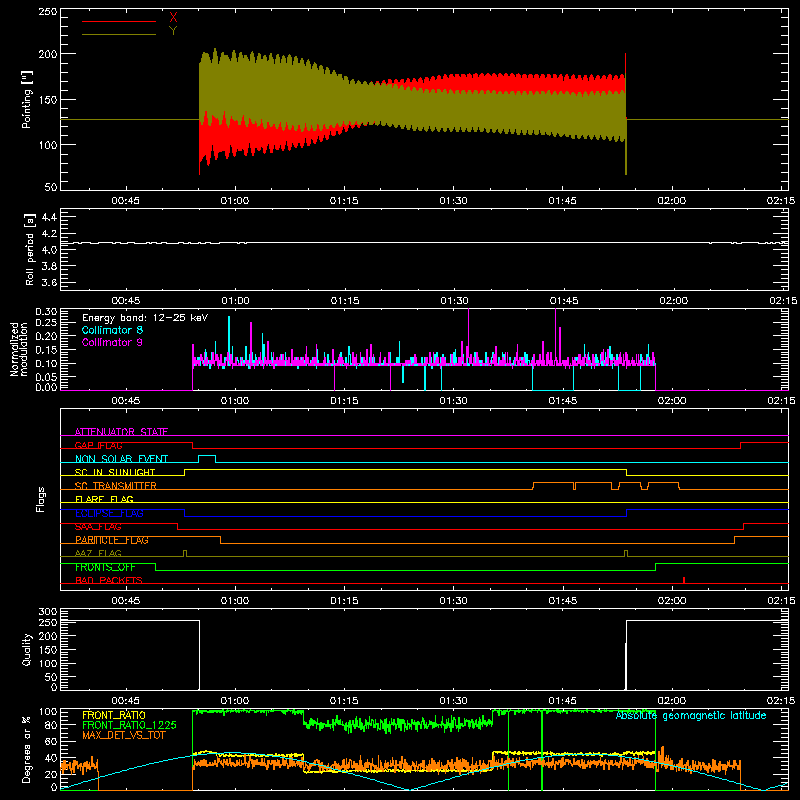Click the 'GAP_FLAG' label
The image size is (800, 800).
tap(98, 445)
